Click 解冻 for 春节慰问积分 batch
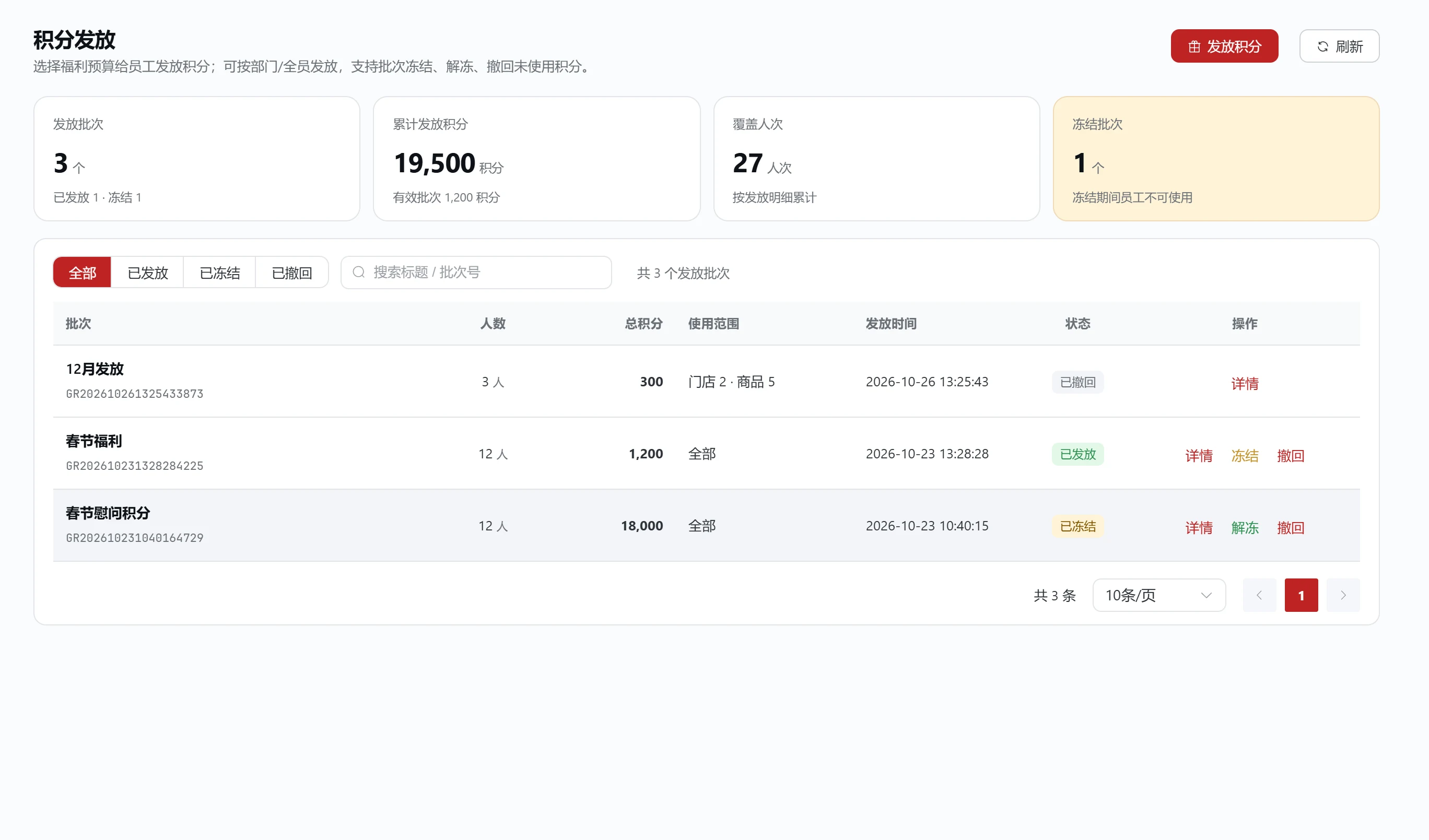Viewport: 1429px width, 840px height. 1244,528
